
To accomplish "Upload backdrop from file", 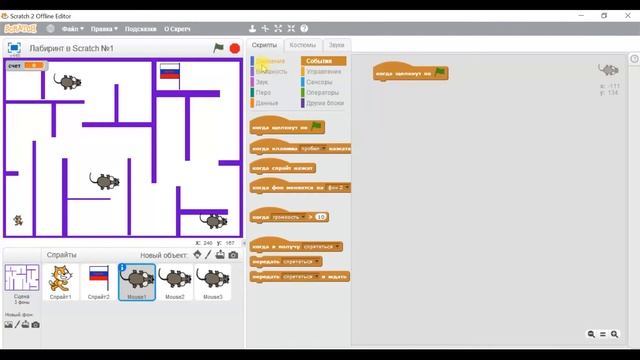I will pos(25,325).
